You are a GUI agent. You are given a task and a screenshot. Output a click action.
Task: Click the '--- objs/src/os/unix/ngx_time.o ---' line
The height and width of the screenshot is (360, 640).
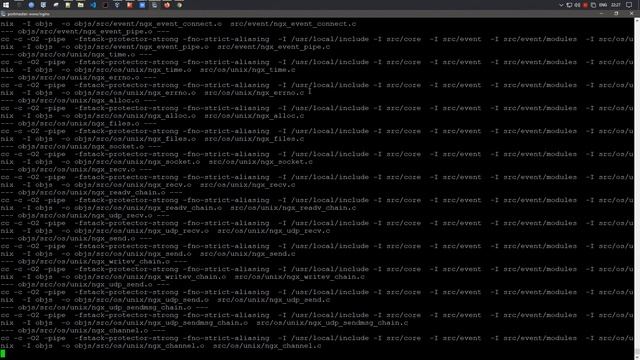click(76, 54)
